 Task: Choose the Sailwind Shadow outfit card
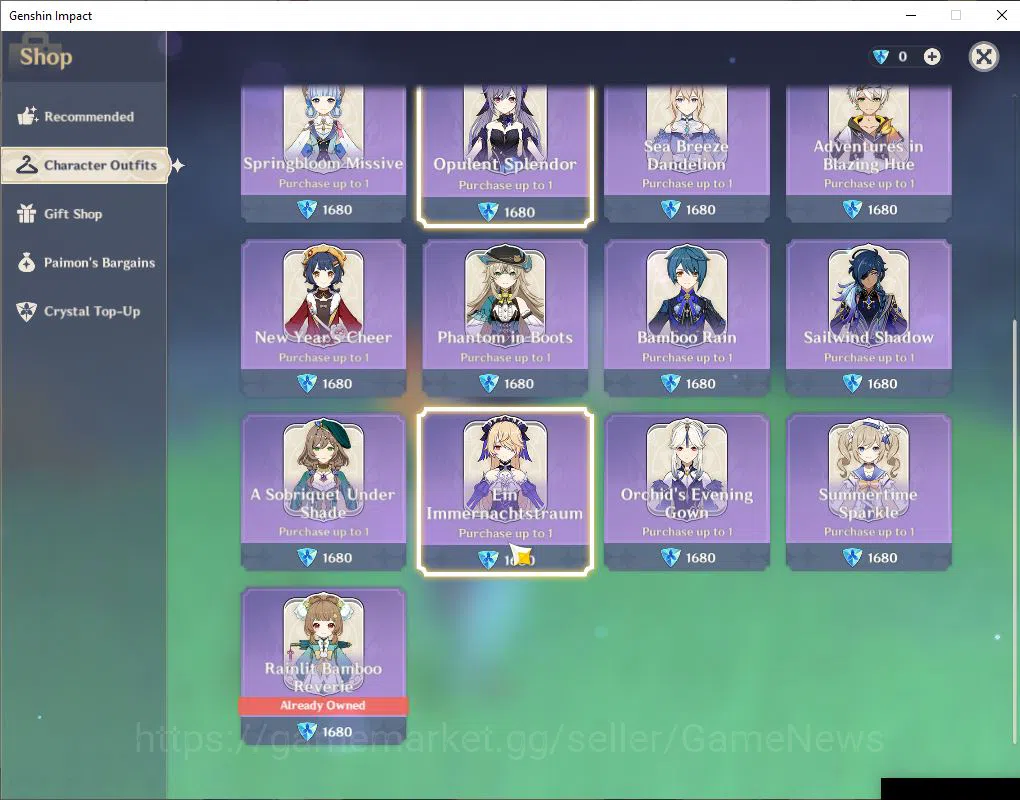[868, 318]
